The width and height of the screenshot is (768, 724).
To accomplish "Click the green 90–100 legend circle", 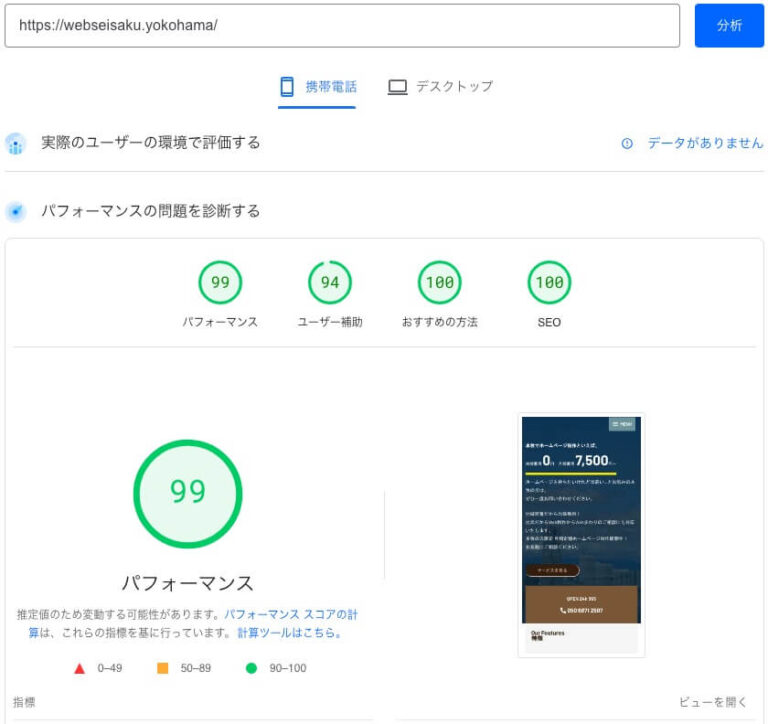I will (251, 668).
